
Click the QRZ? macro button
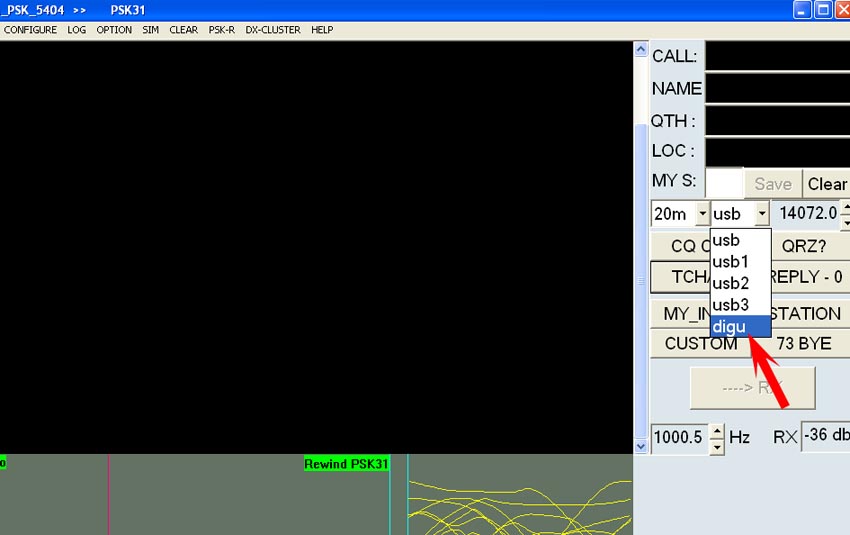808,246
